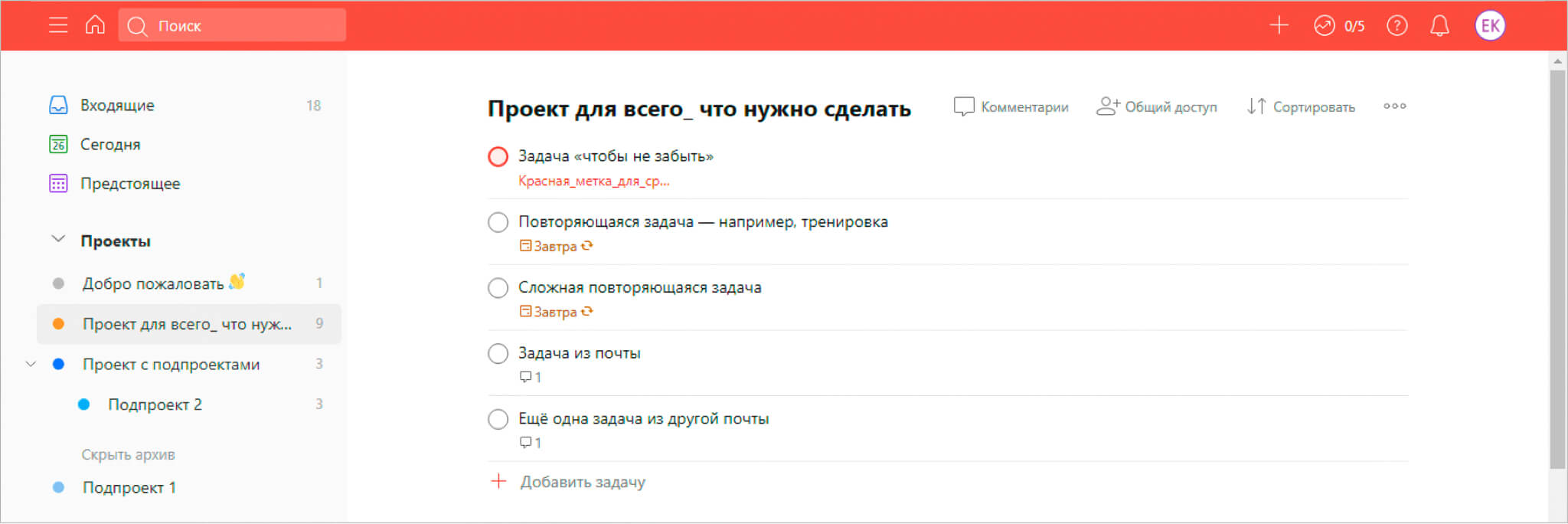Click Скрыть архив link
This screenshot has width=1568, height=524.
click(x=128, y=454)
